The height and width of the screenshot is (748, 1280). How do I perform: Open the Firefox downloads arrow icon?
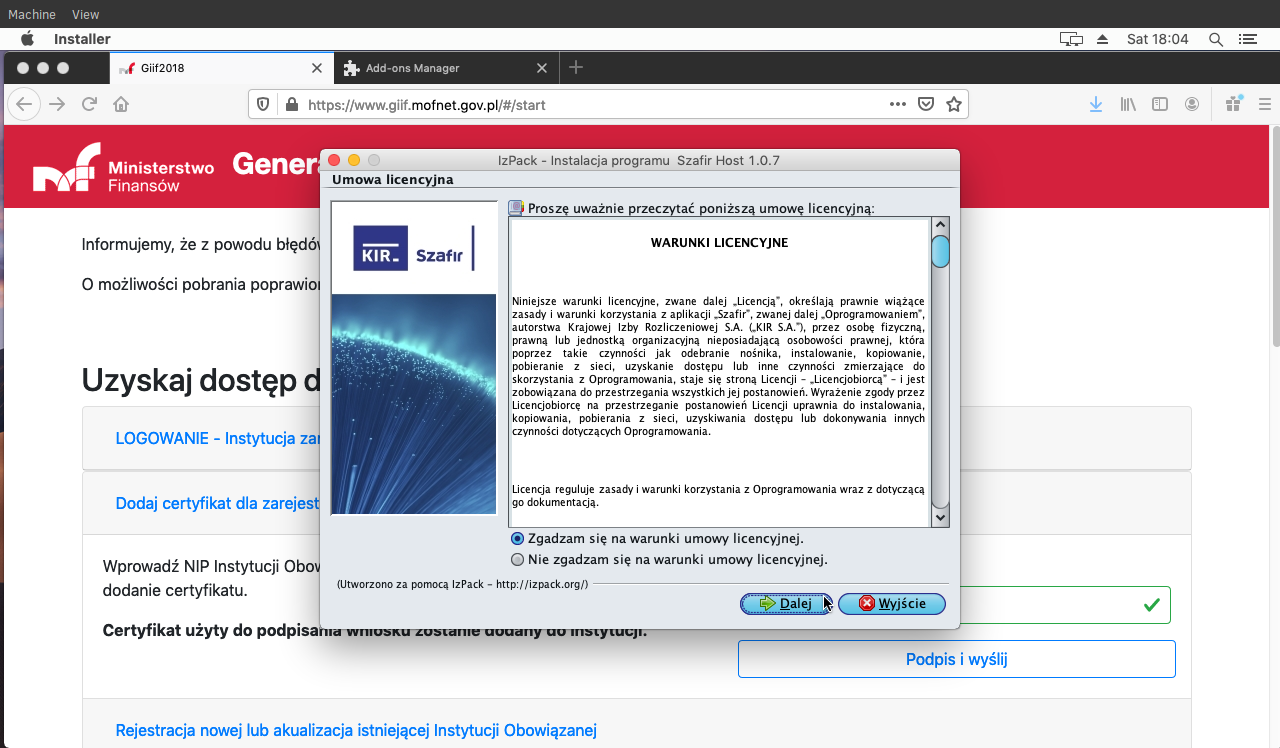pyautogui.click(x=1096, y=104)
